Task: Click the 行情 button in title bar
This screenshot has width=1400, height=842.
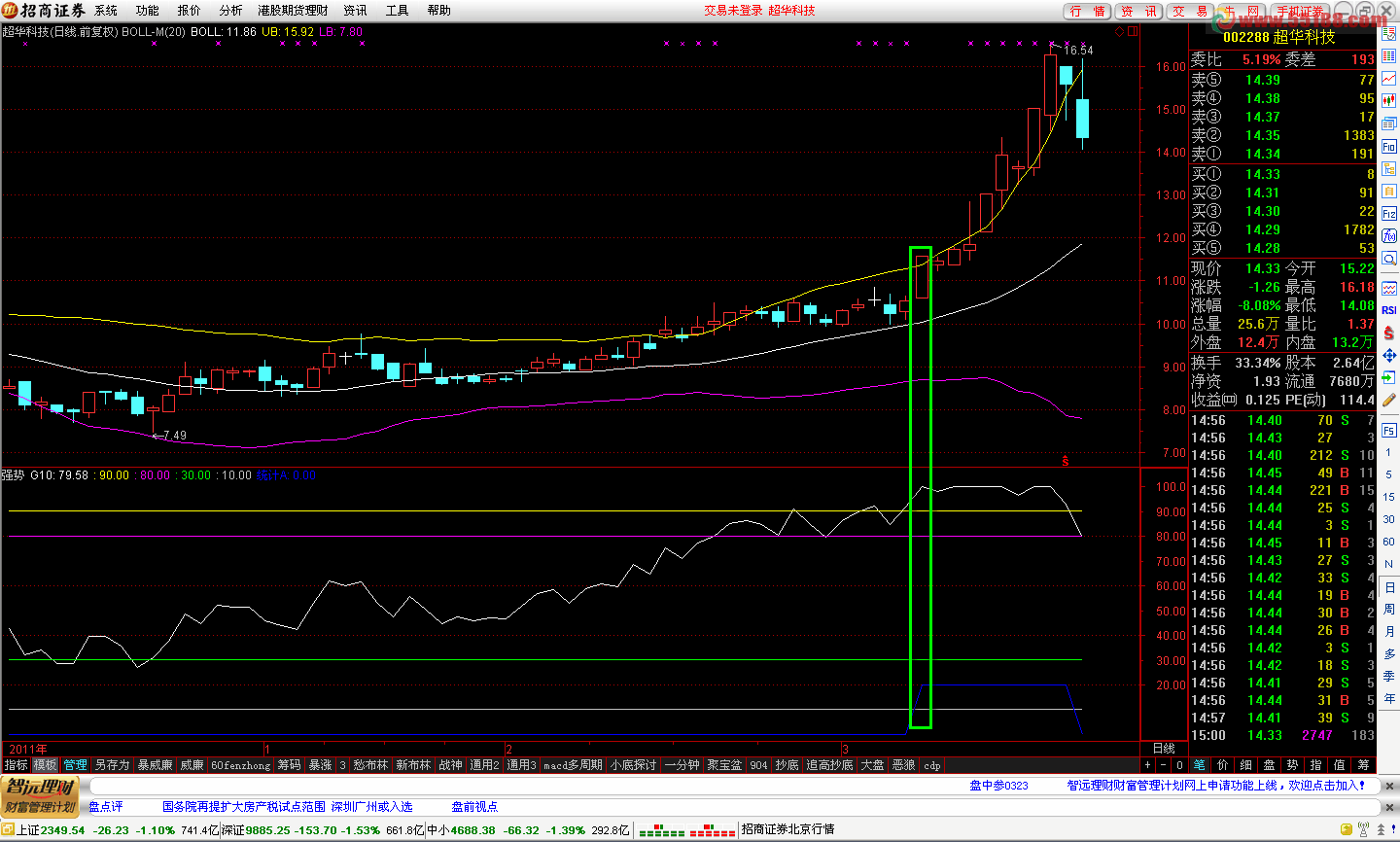Action: coord(1088,12)
